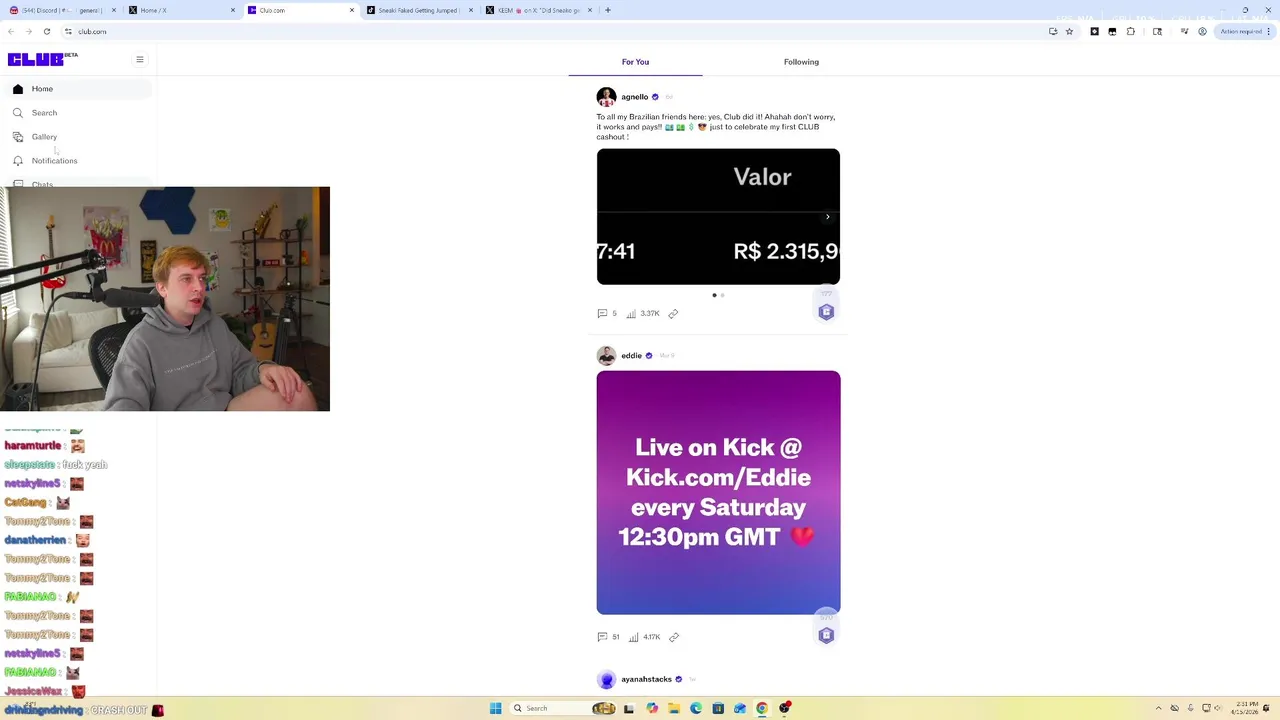1280x720 pixels.
Task: Switch to the For You tab
Action: click(635, 62)
